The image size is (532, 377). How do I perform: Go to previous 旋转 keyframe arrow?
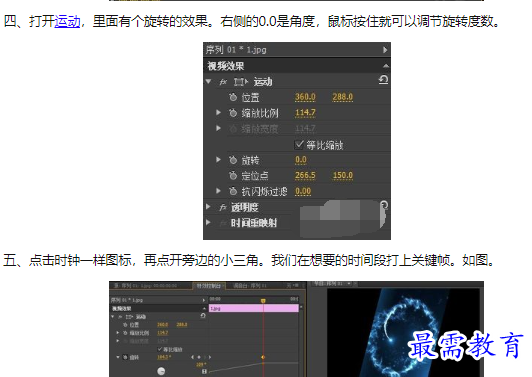coord(192,357)
